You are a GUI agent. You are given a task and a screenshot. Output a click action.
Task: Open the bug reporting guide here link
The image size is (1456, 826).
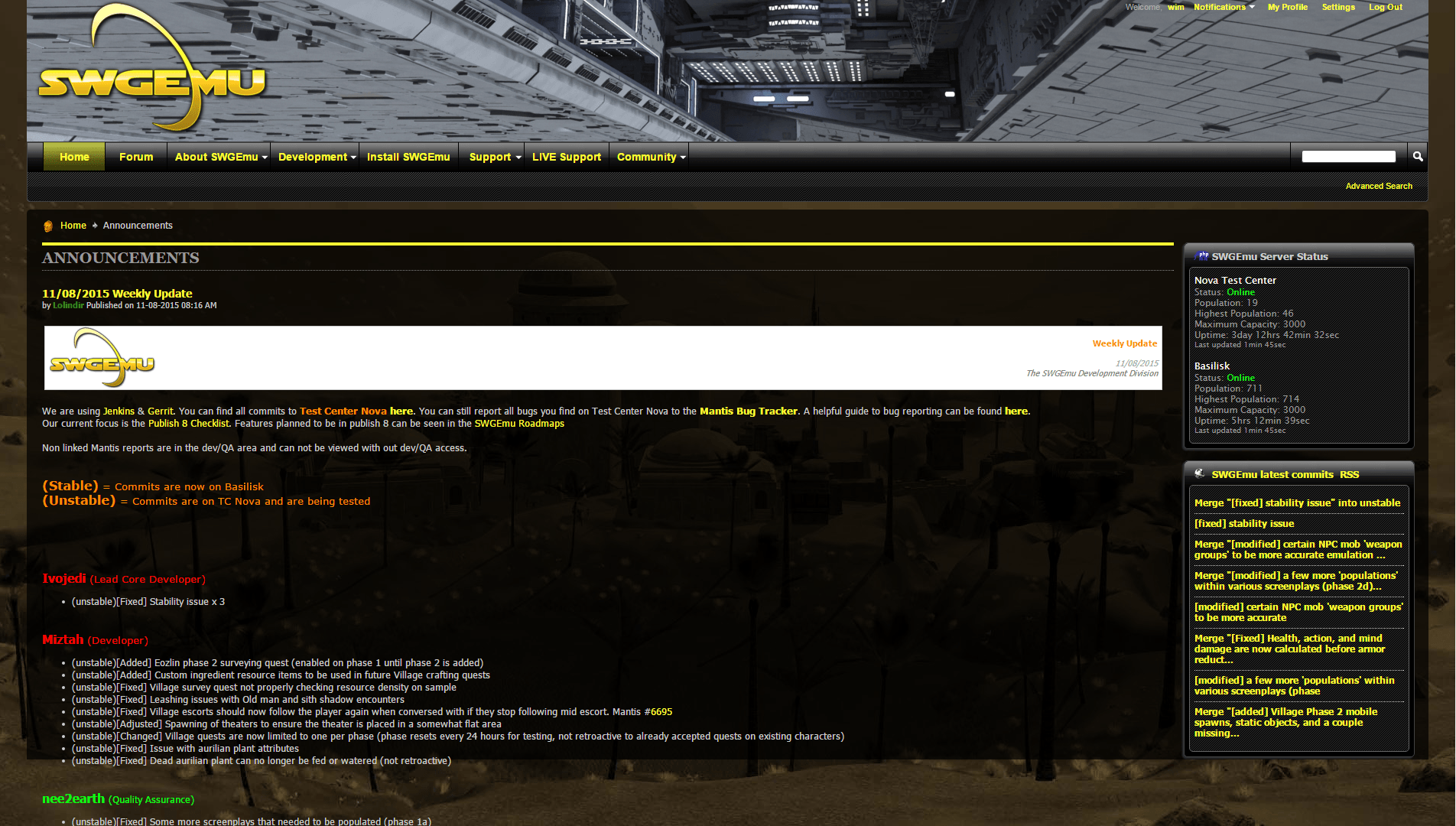[1016, 411]
